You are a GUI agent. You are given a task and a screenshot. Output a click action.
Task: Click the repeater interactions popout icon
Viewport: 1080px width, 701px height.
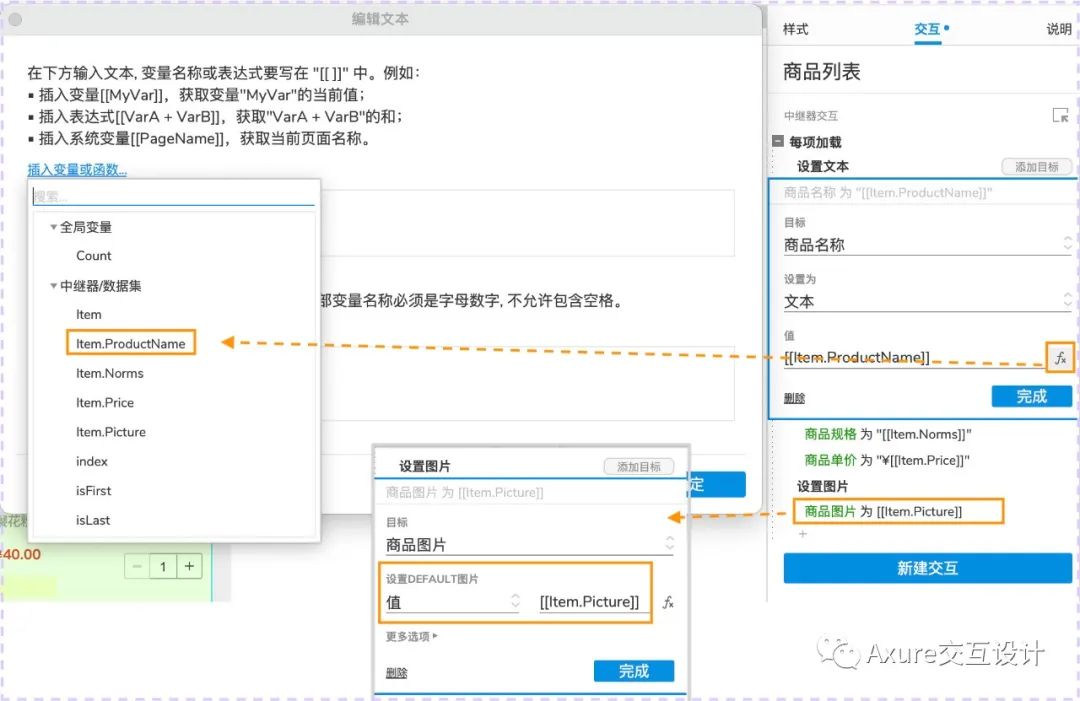(1060, 116)
